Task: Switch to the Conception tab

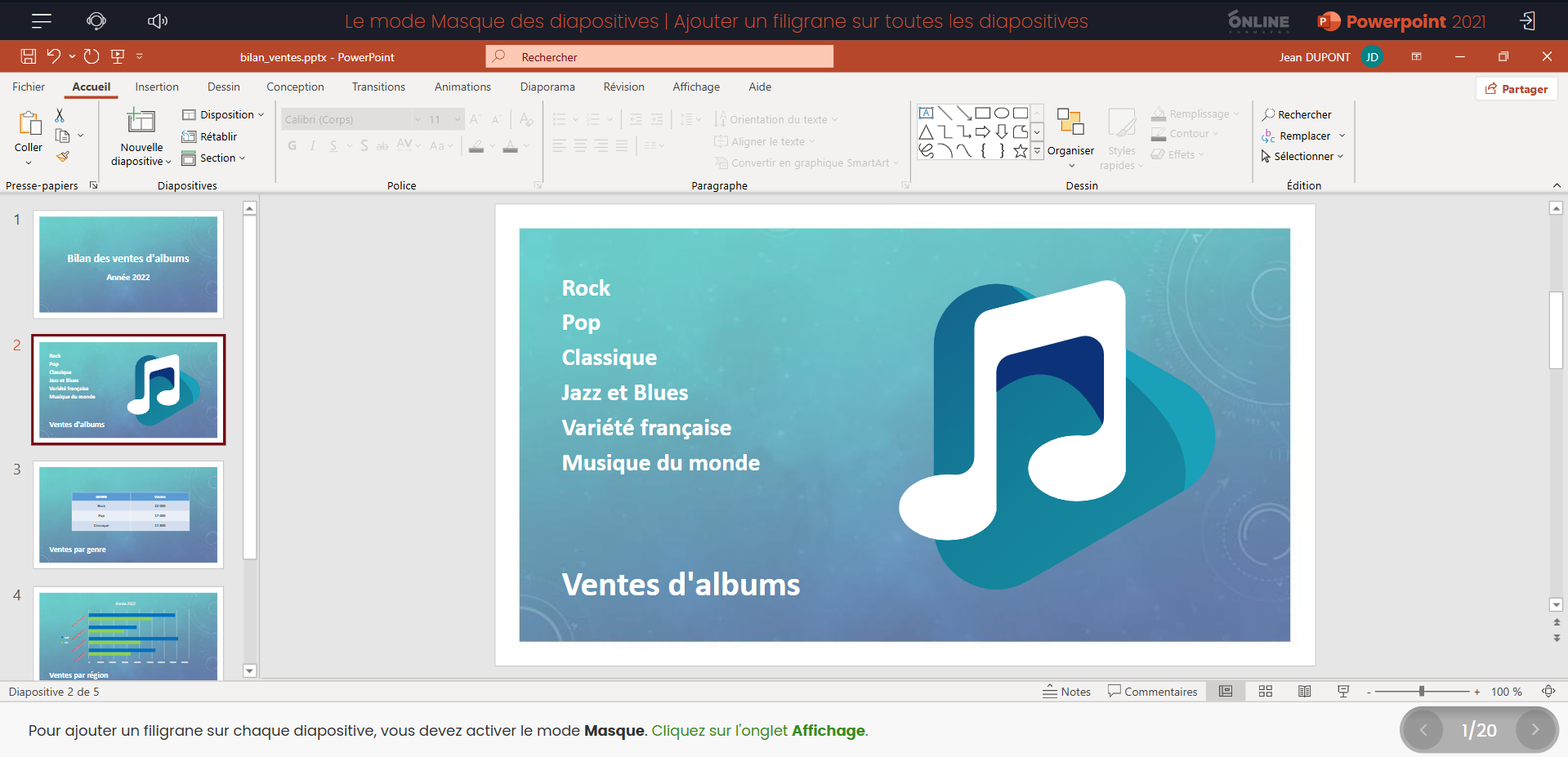Action: coord(295,87)
